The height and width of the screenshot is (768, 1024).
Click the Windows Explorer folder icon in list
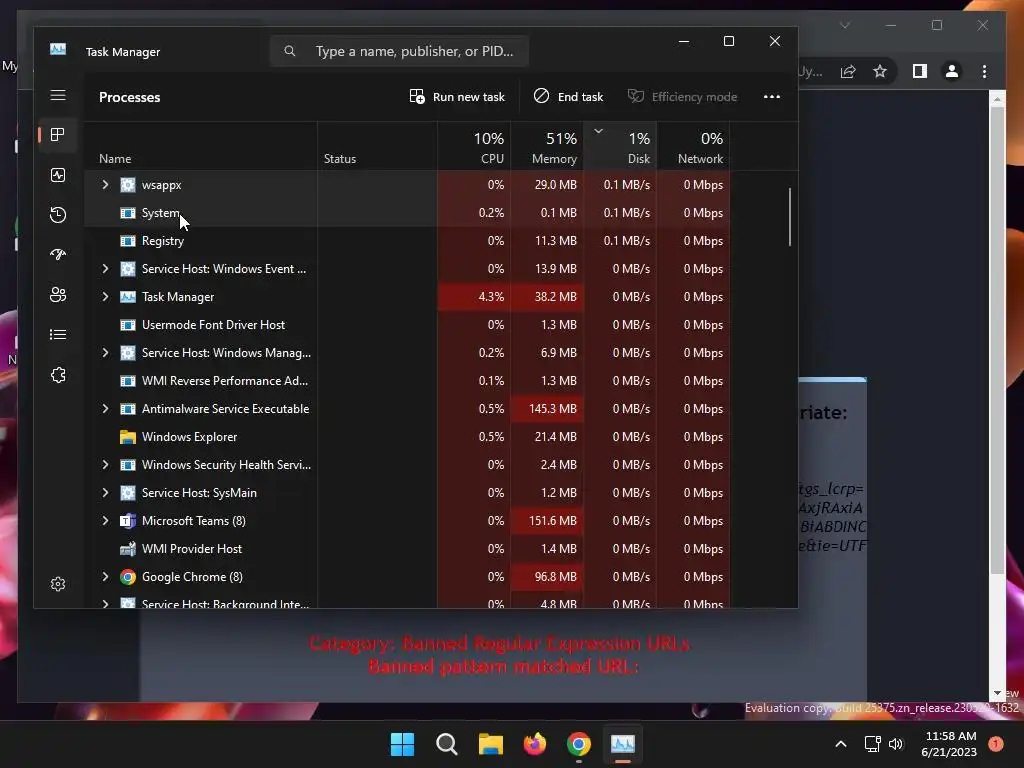(x=128, y=437)
